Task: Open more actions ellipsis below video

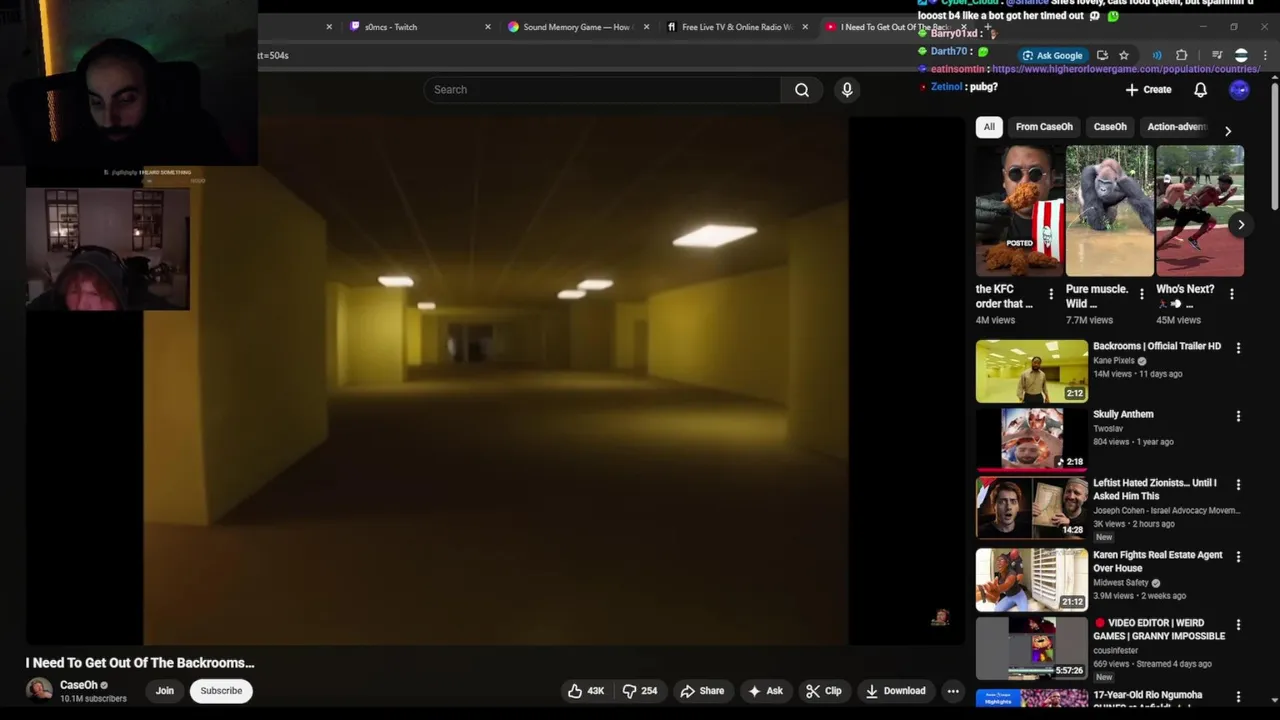Action: point(953,691)
